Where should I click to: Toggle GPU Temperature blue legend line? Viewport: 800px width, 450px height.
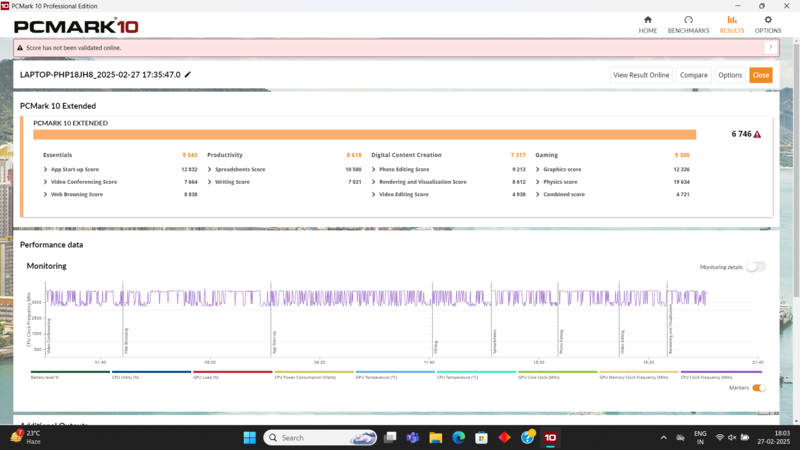coord(395,374)
